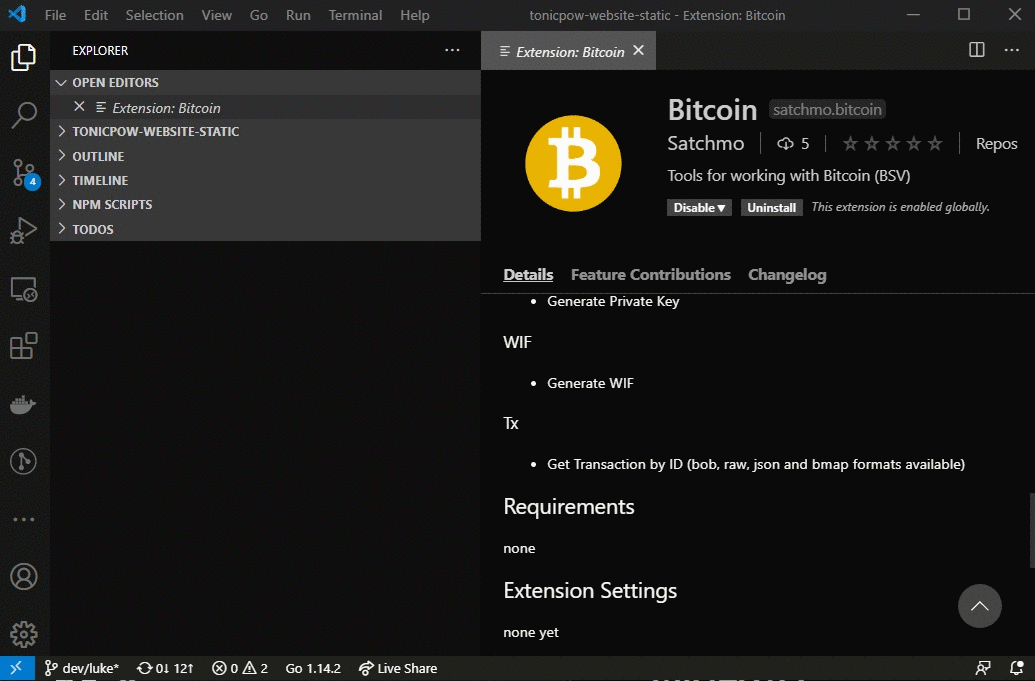Click the scroll-to-top round arrow button

[x=980, y=606]
